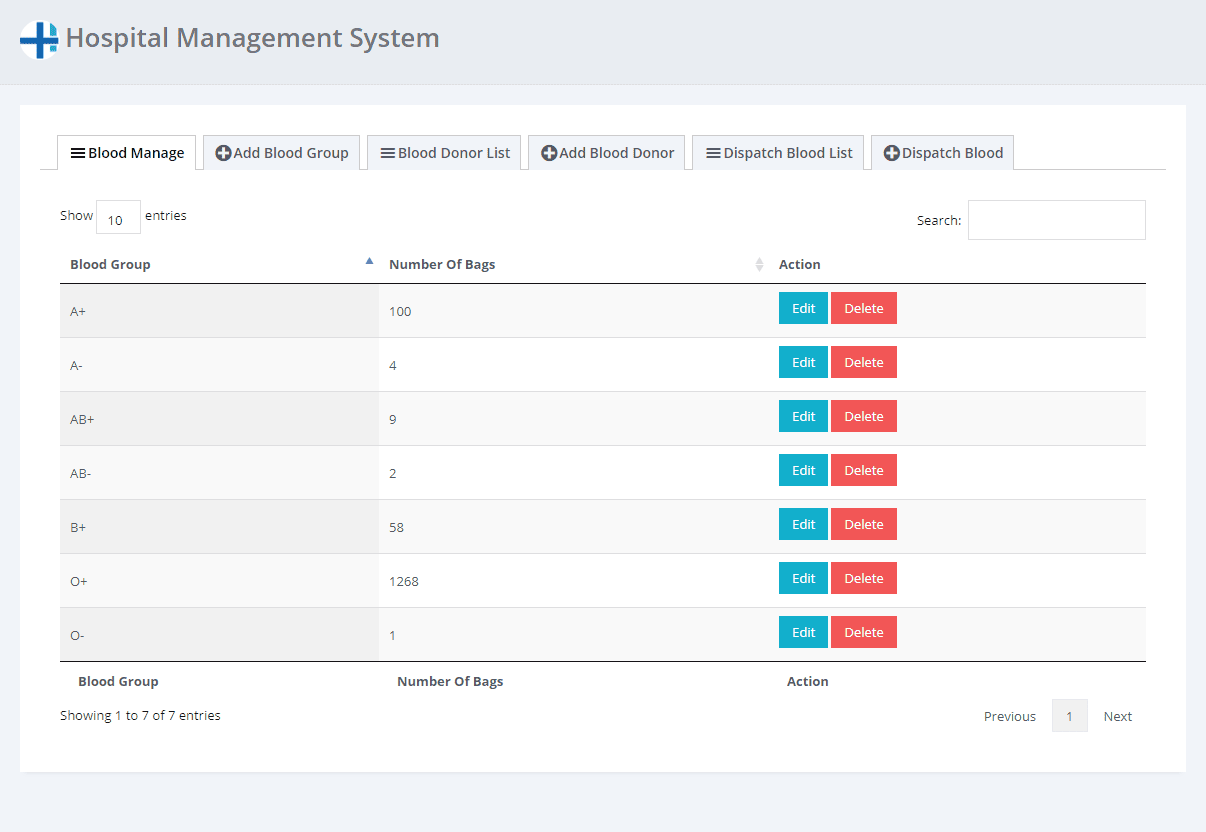The height and width of the screenshot is (832, 1206).
Task: Click the plus icon on Dispatch Blood tab
Action: 891,153
